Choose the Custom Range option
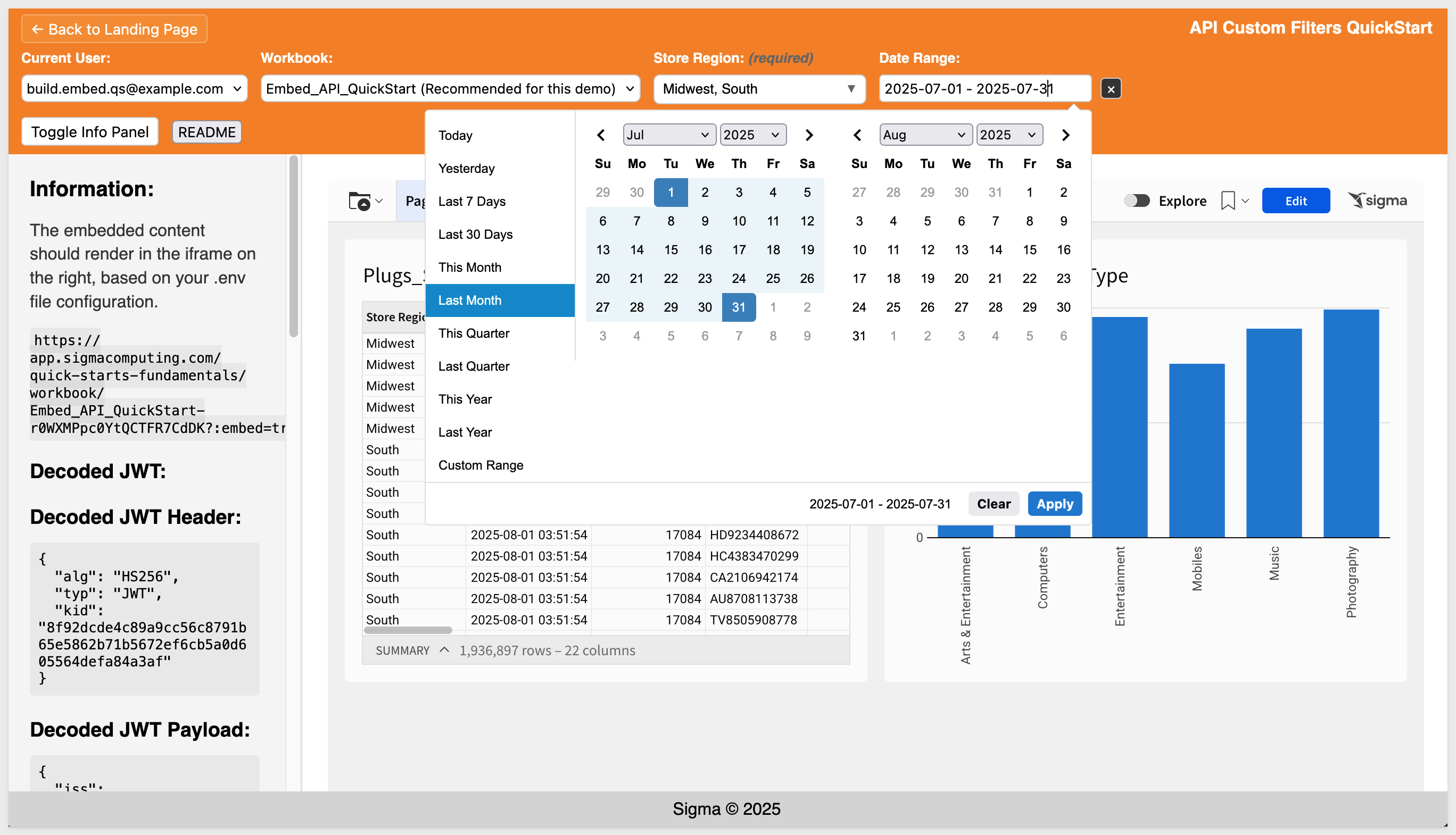The image size is (1456, 835). tap(480, 465)
